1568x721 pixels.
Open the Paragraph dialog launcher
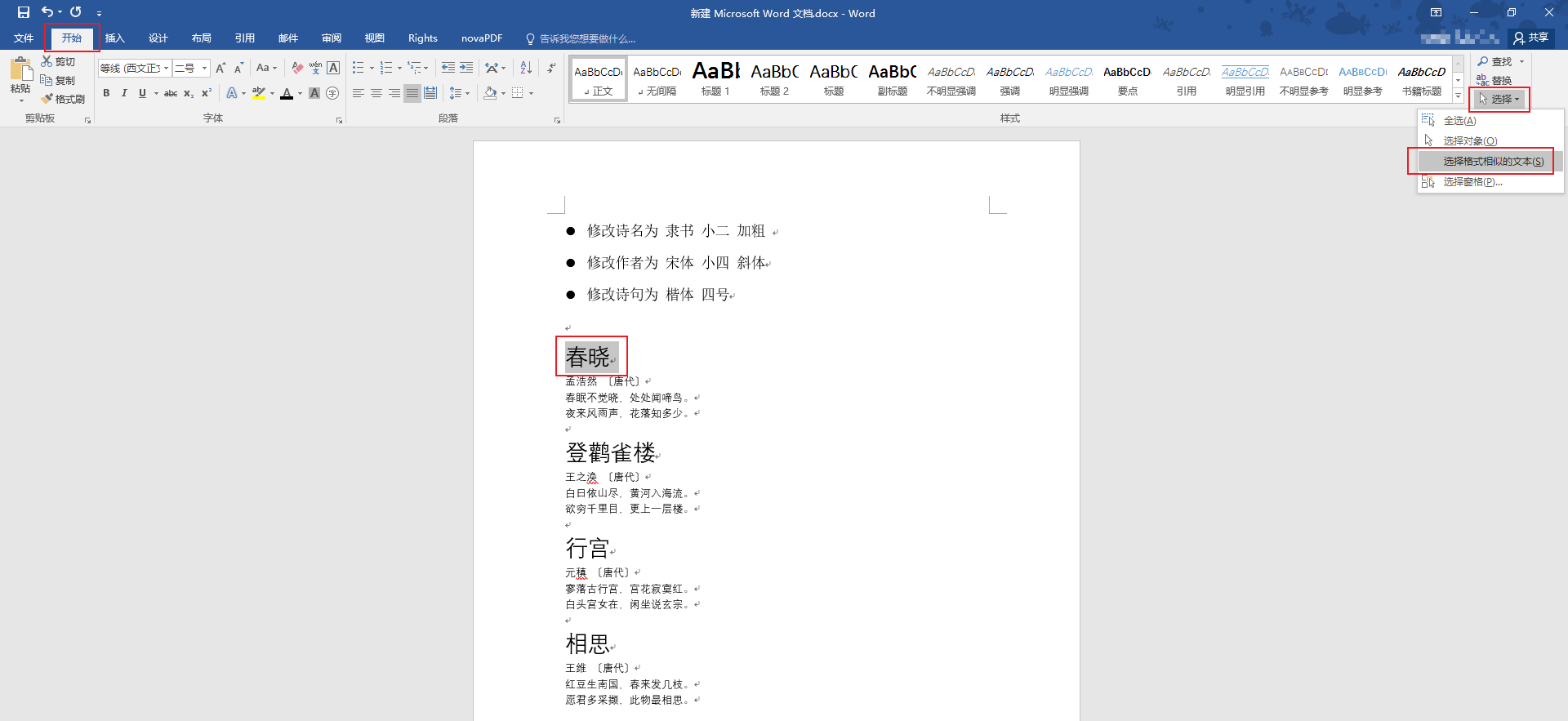tap(558, 120)
